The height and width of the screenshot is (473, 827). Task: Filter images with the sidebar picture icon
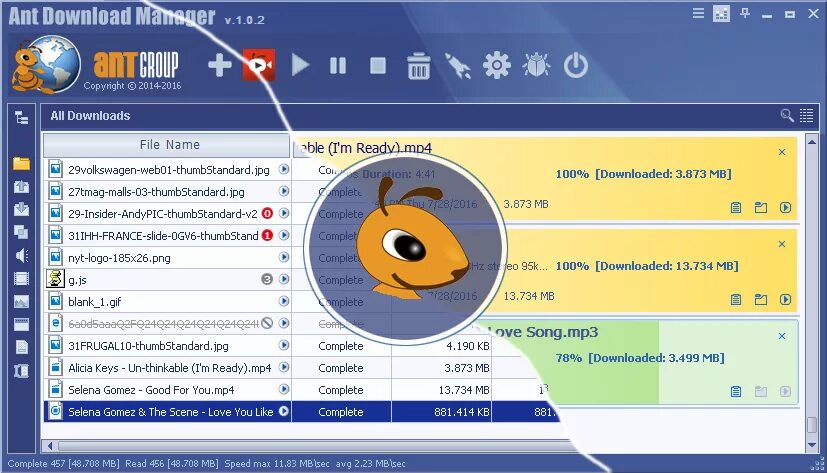(x=21, y=302)
